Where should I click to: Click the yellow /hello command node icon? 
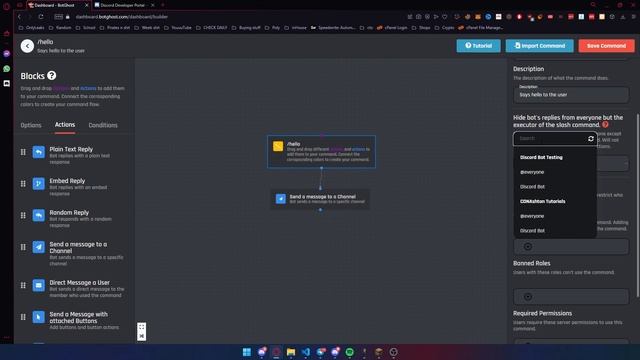pyautogui.click(x=278, y=146)
